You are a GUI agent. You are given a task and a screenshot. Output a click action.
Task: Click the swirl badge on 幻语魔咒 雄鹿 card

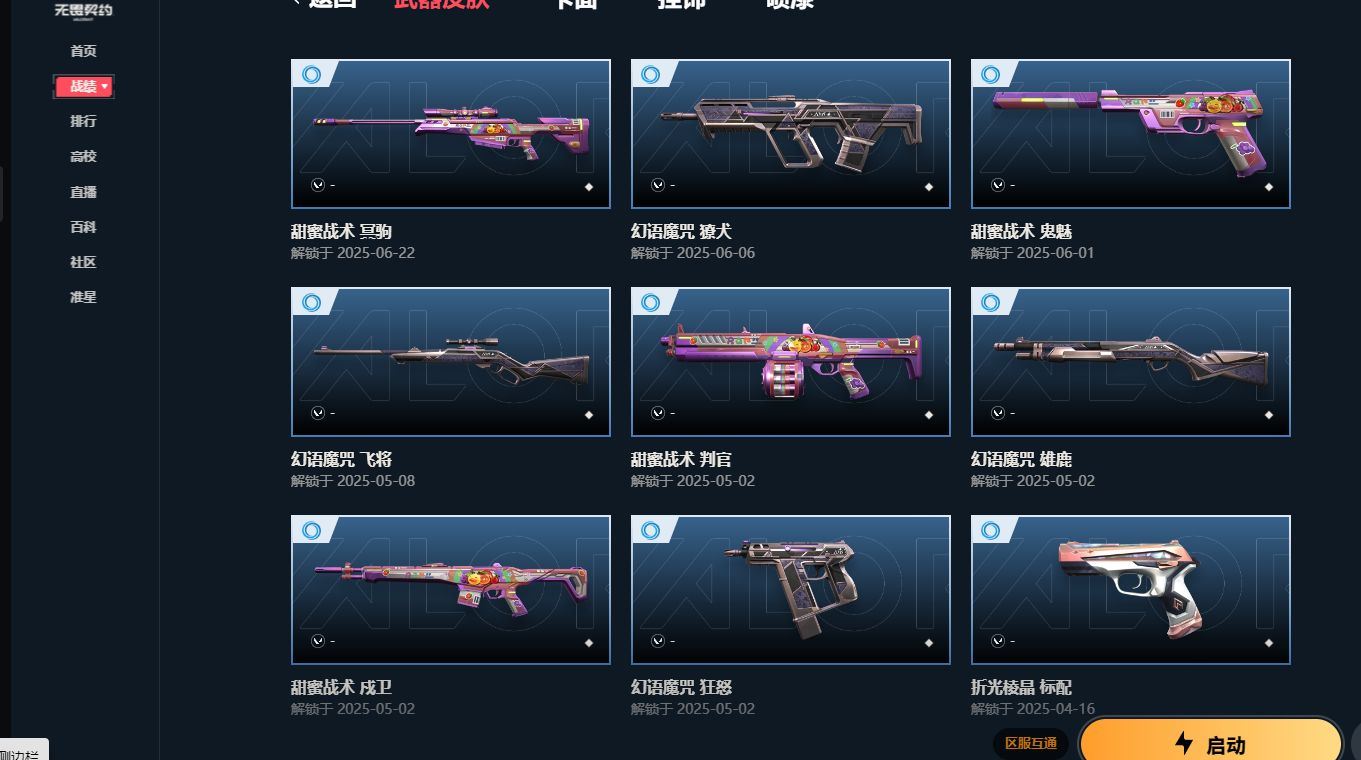pyautogui.click(x=991, y=303)
